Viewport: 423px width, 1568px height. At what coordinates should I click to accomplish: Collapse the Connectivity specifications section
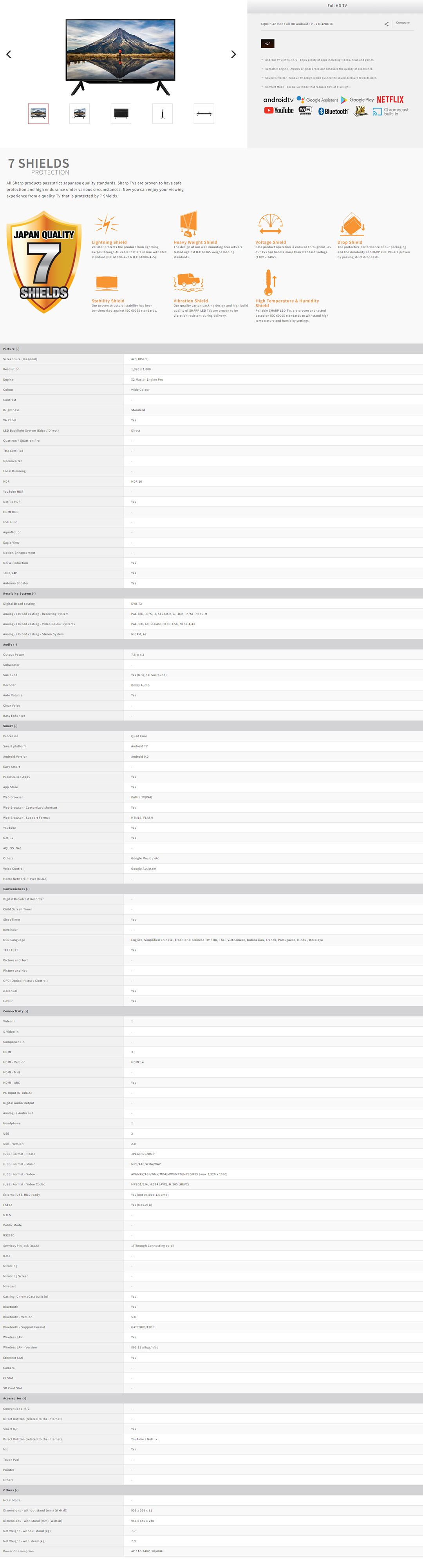coord(16,1011)
